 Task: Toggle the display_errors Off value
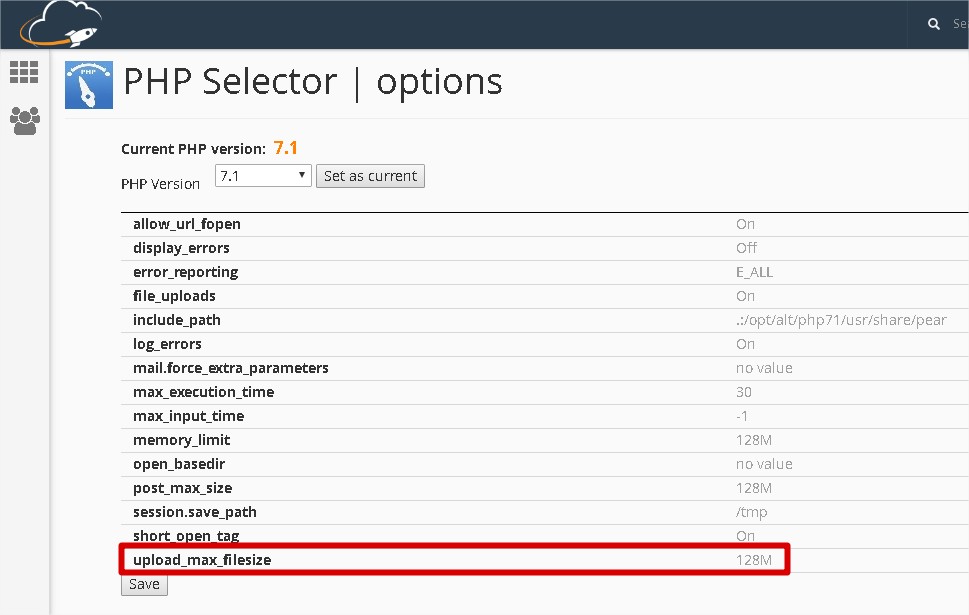[746, 248]
